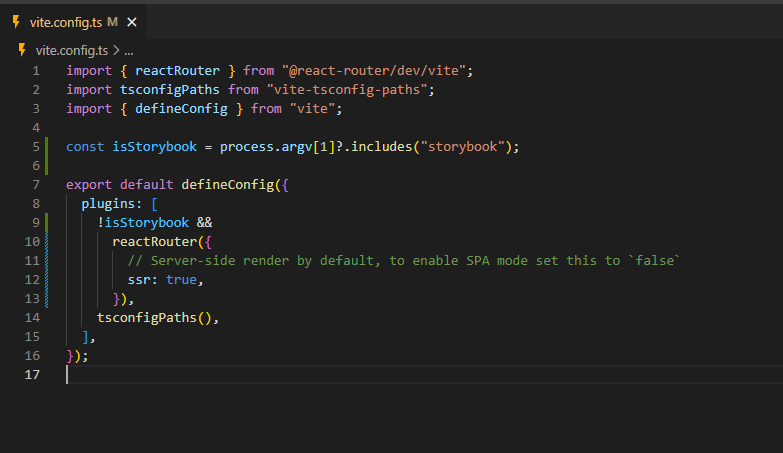783x453 pixels.
Task: Open vite.config.ts breadcrumb segment
Action: pyautogui.click(x=71, y=50)
